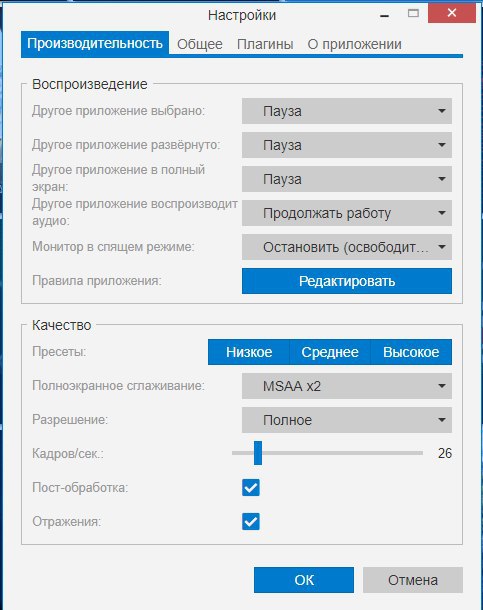Expand the Монитор в спящем режиме dropdown
The width and height of the screenshot is (483, 610).
(346, 247)
